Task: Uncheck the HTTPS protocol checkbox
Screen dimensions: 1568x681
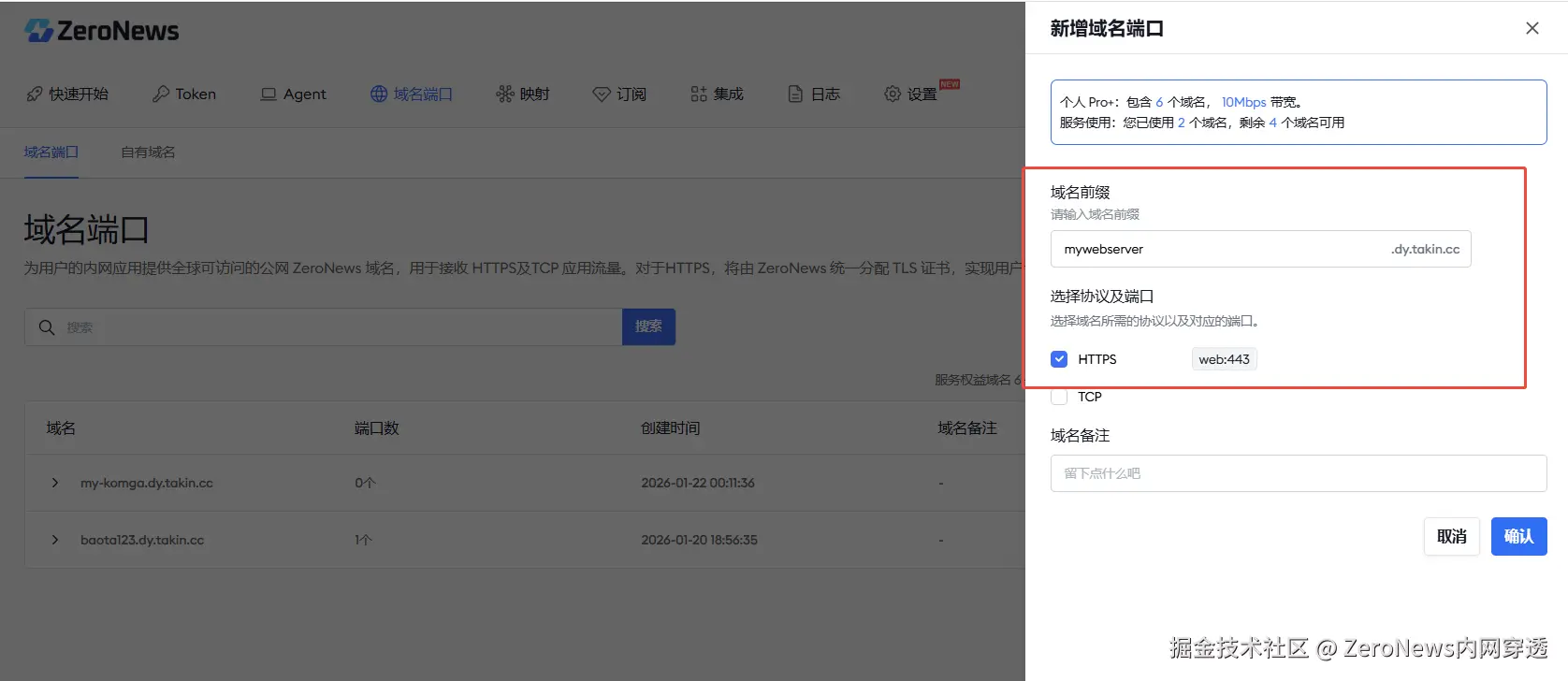Action: click(1059, 359)
